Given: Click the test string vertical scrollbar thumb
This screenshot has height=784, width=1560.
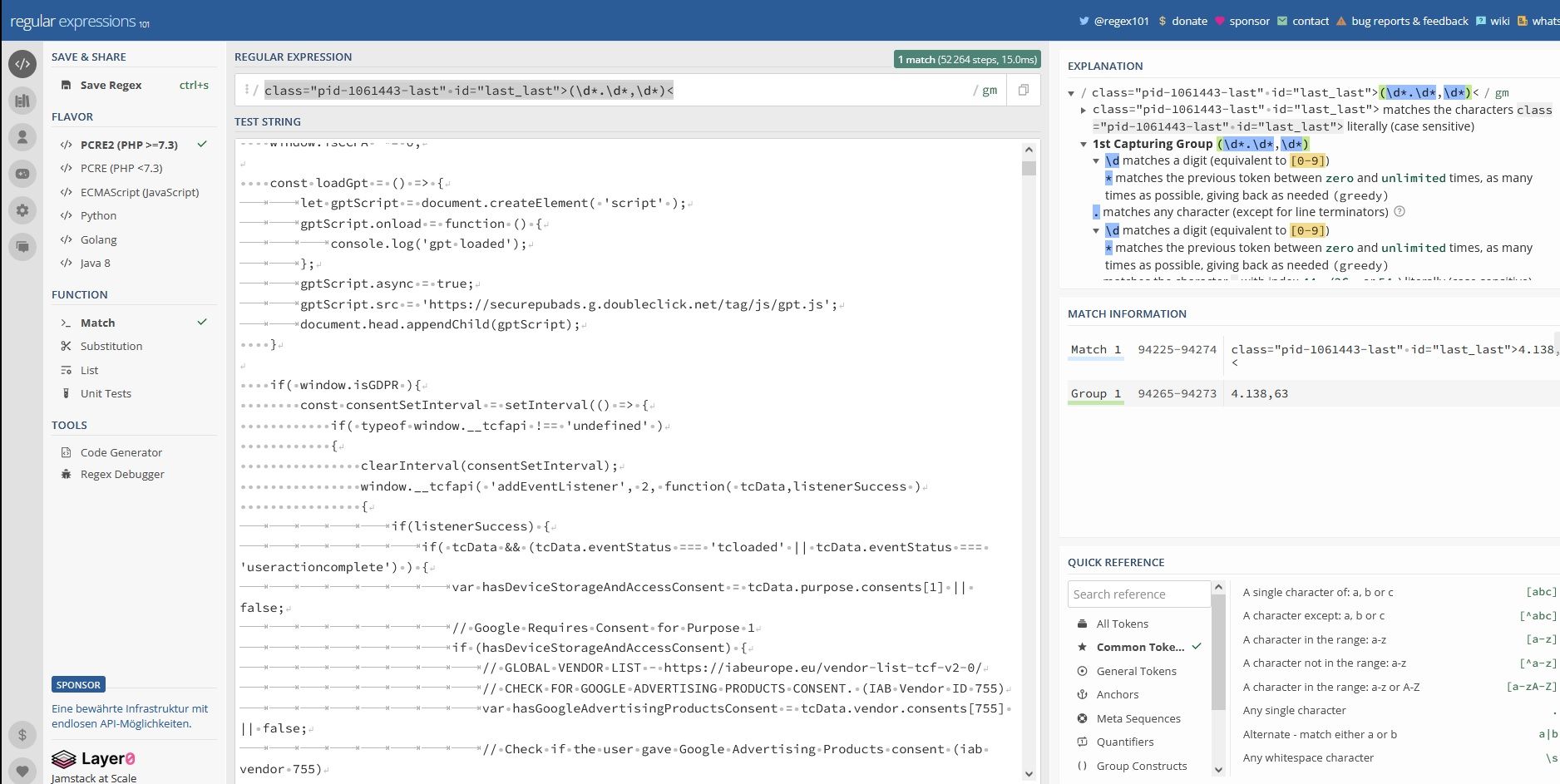Looking at the screenshot, I should [x=1029, y=169].
